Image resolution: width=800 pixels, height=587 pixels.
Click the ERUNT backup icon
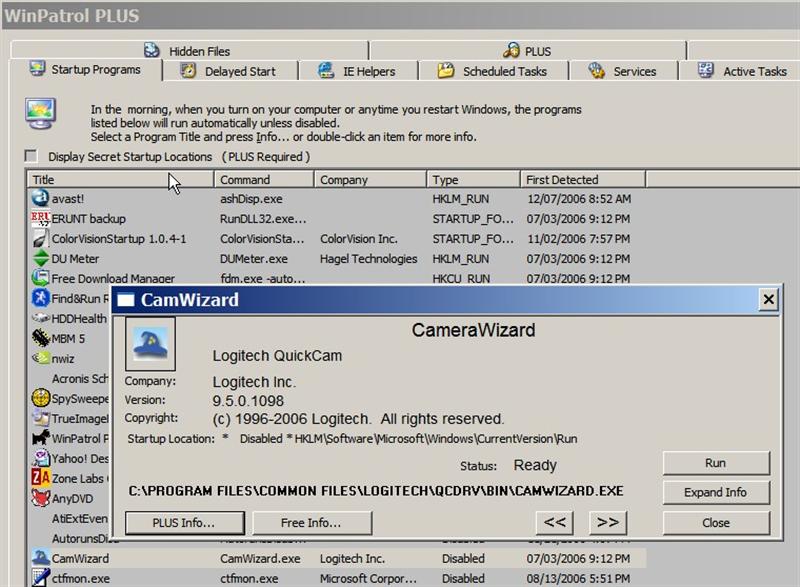(x=40, y=218)
